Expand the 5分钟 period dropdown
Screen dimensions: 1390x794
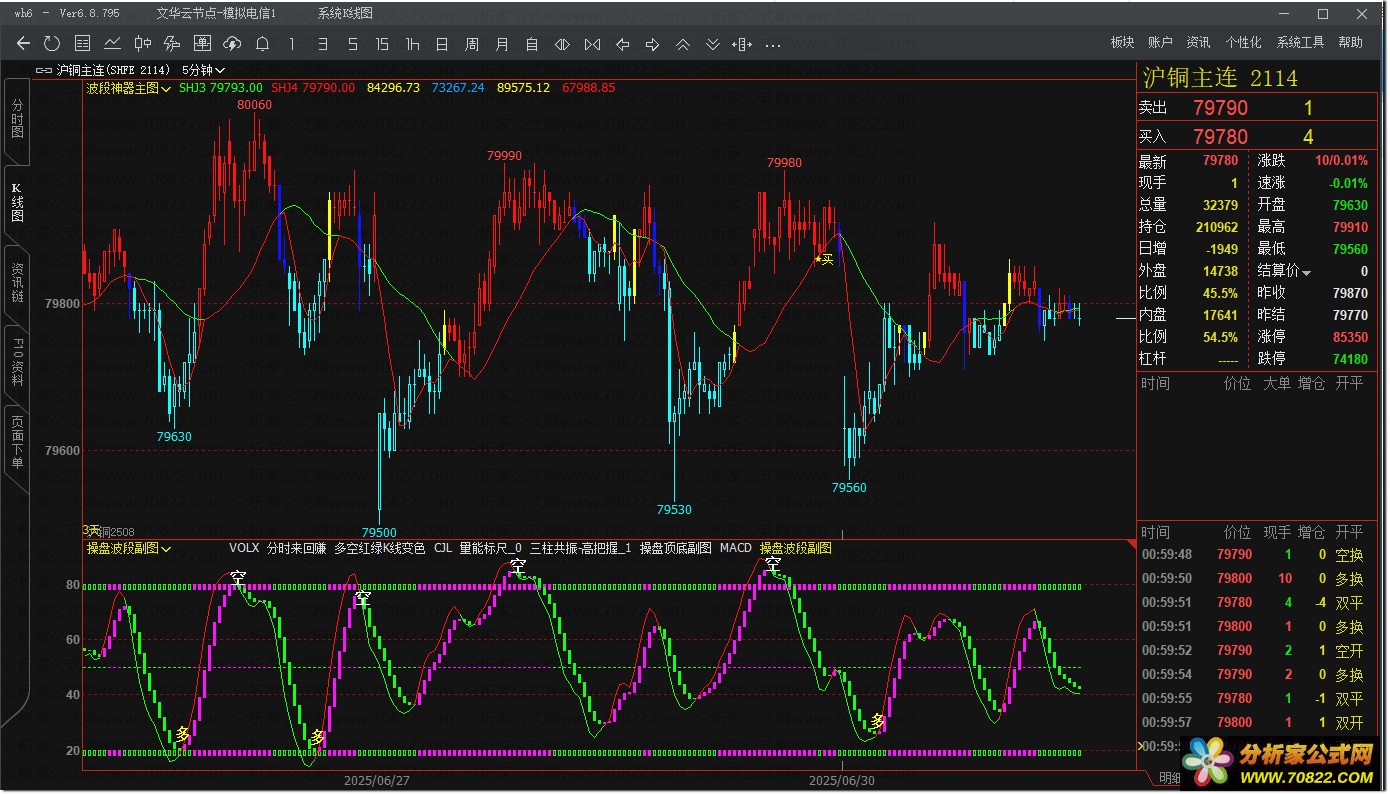click(x=203, y=70)
